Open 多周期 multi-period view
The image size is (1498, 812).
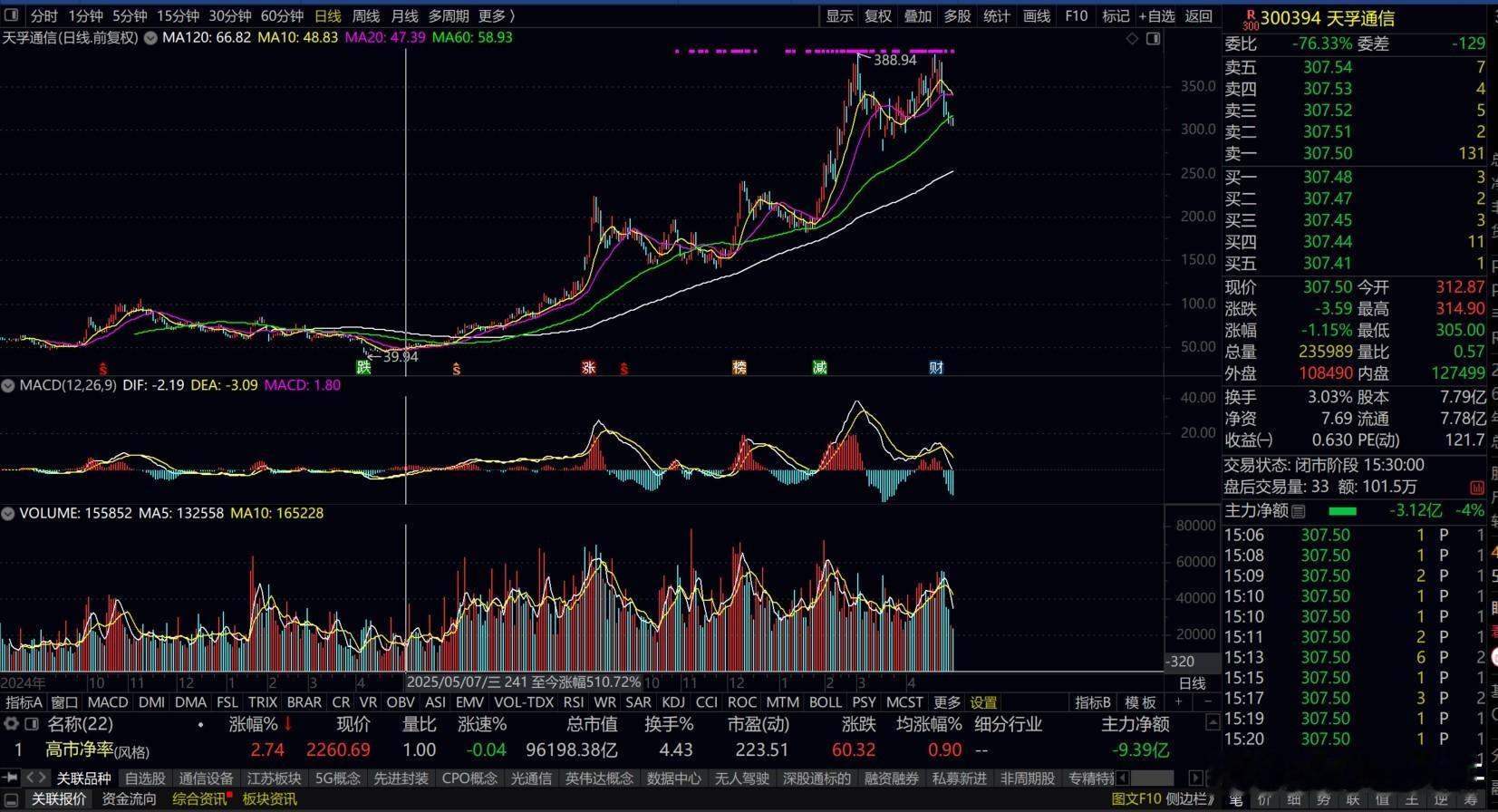(449, 15)
